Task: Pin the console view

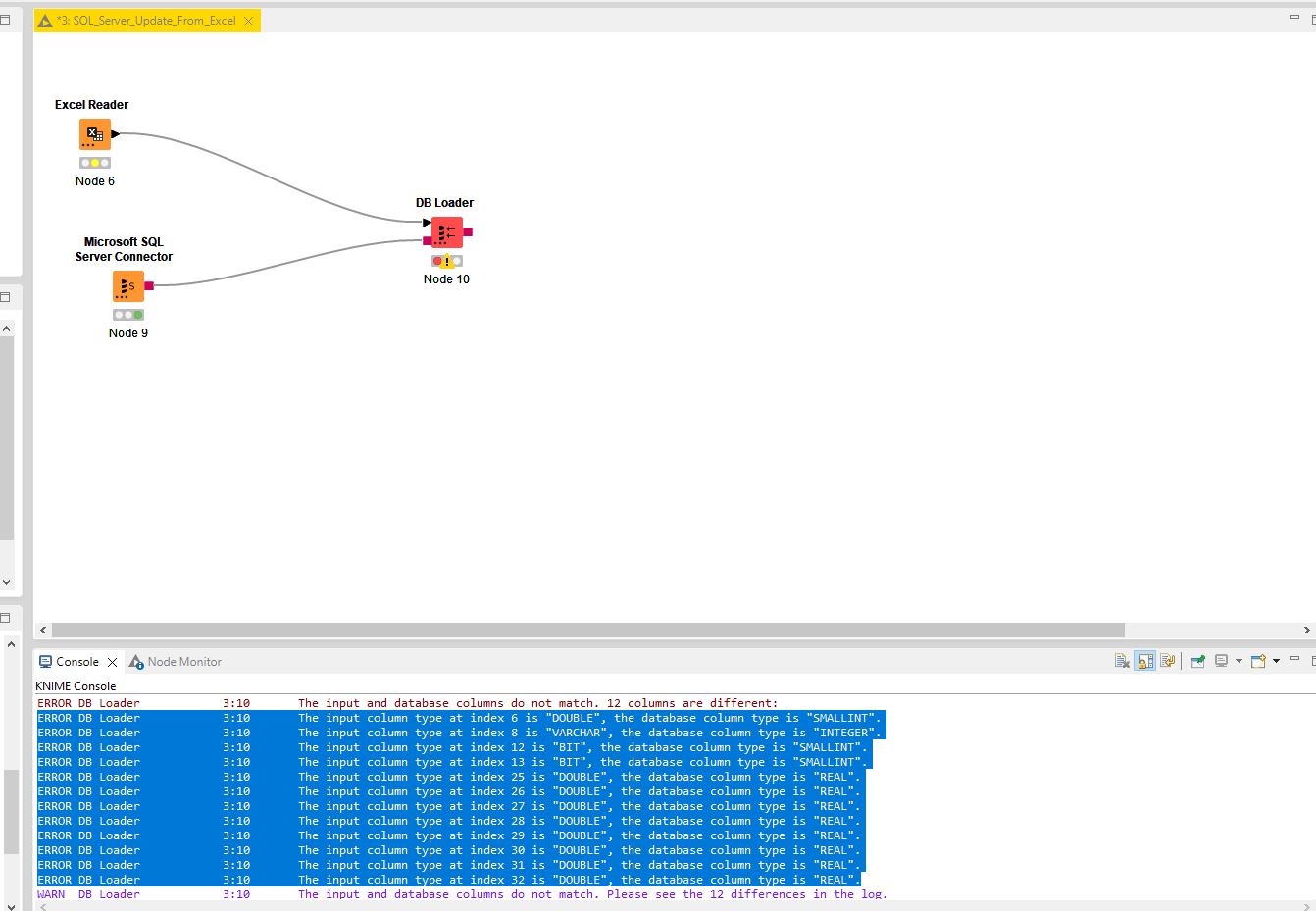Action: click(x=1197, y=661)
